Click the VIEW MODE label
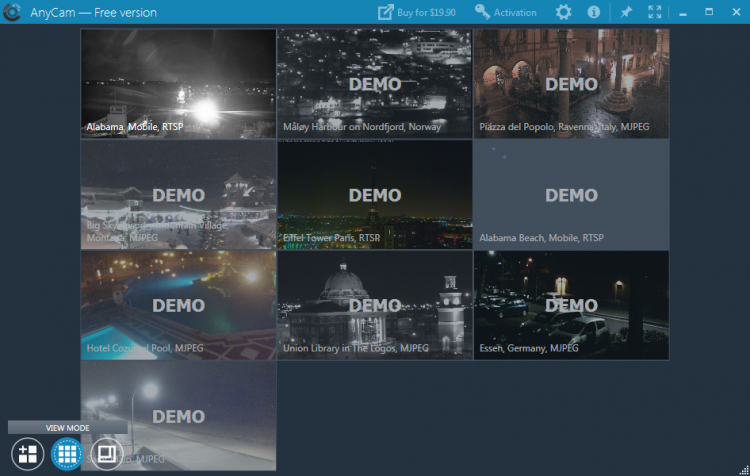This screenshot has height=476, width=750. [67, 428]
